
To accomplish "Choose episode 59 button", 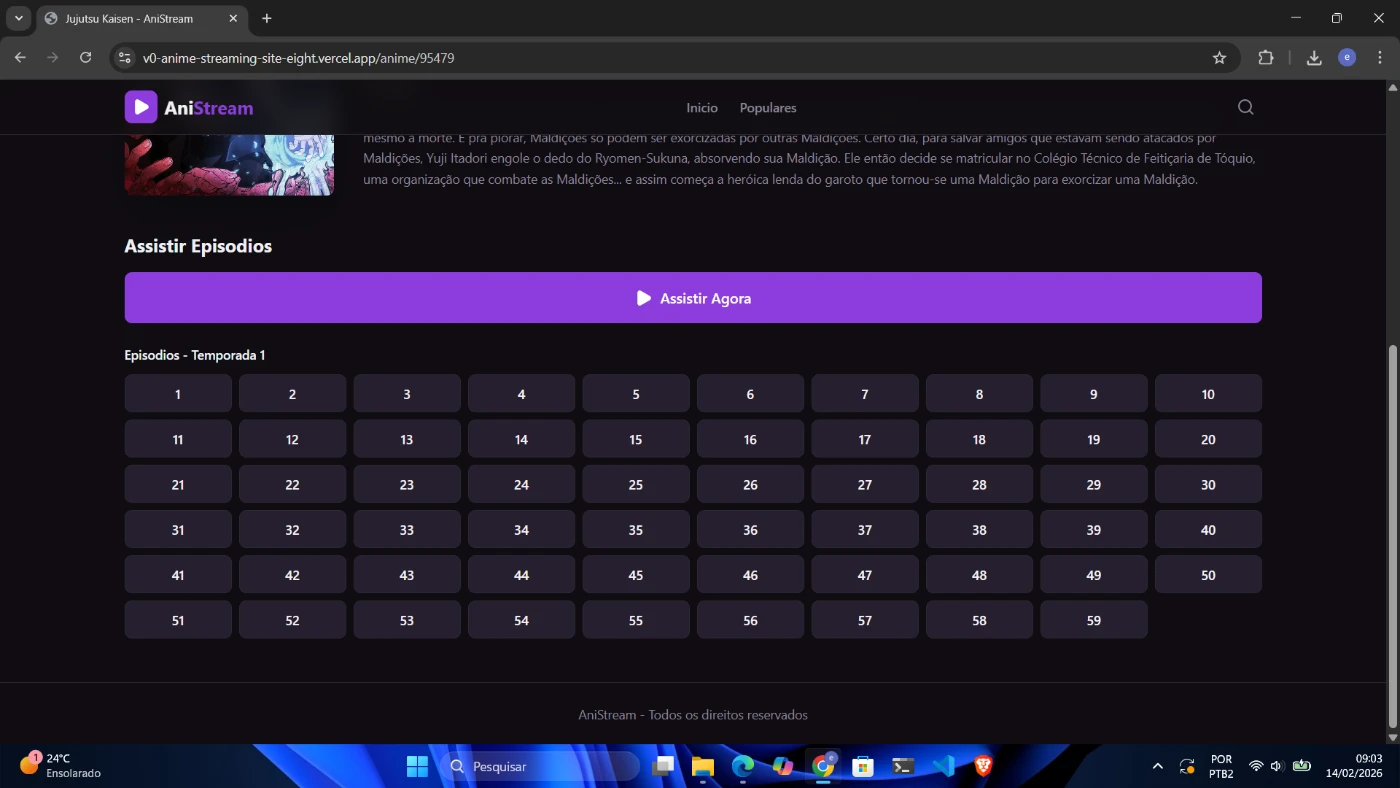I will (1093, 620).
